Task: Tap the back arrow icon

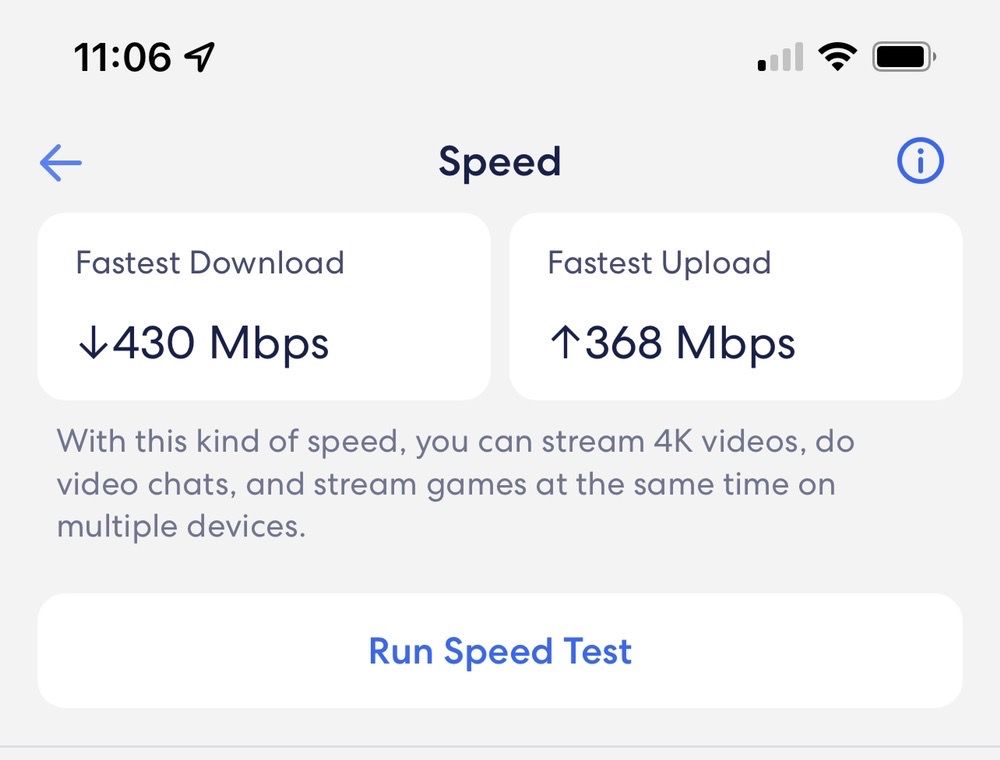Action: [61, 163]
